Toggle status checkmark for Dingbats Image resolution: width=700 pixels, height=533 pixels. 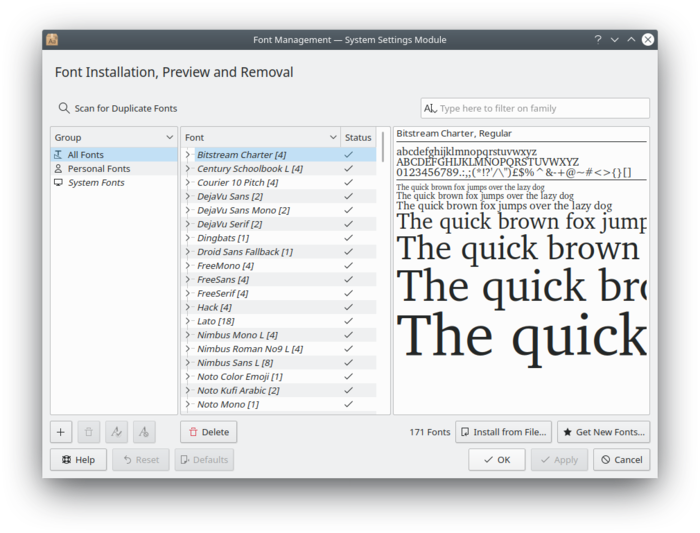pyautogui.click(x=348, y=238)
